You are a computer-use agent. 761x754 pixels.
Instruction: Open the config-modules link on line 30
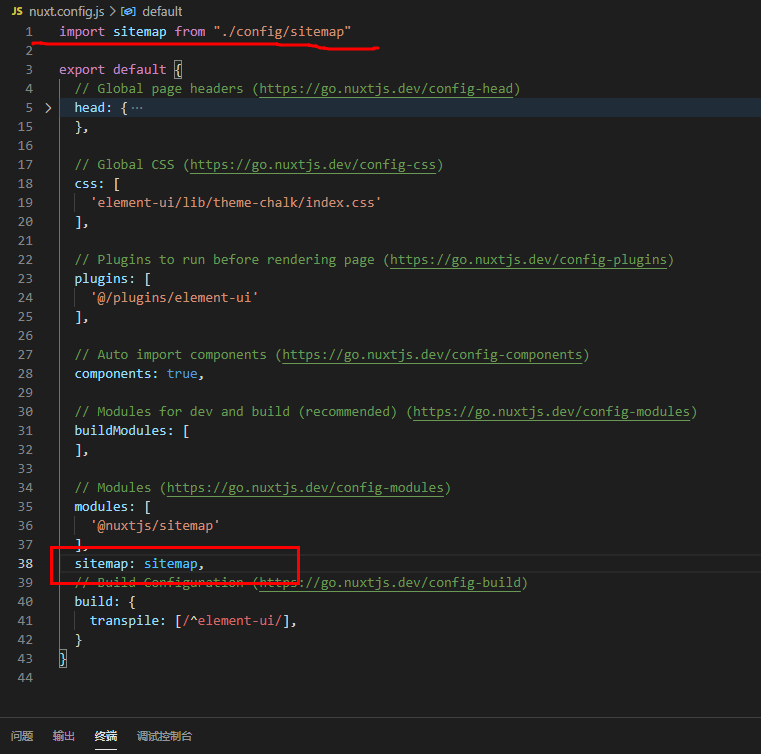[551, 411]
